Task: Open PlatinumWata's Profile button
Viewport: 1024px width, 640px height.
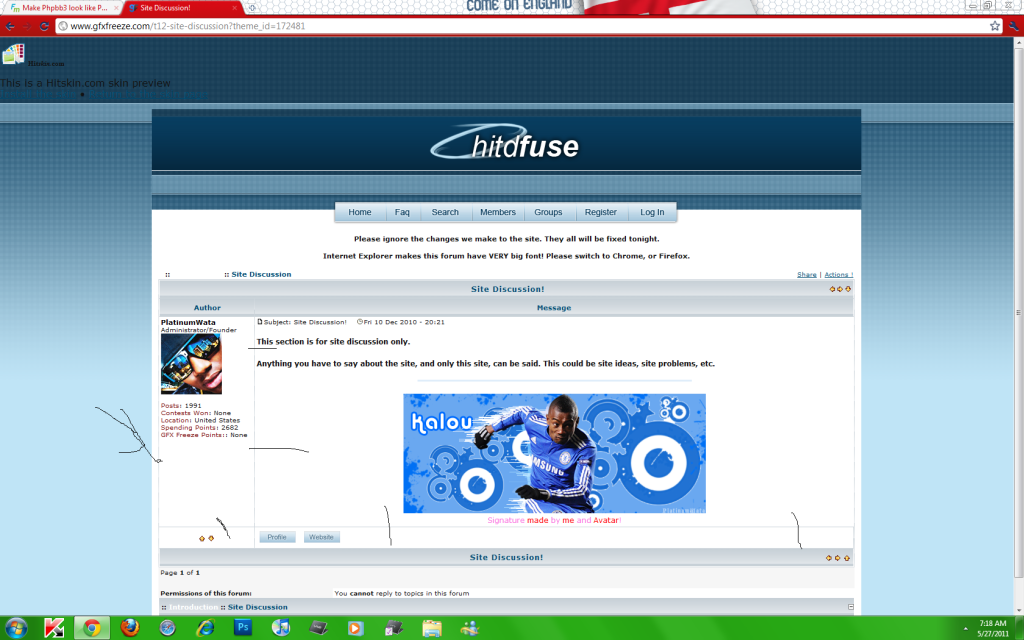Action: point(277,537)
